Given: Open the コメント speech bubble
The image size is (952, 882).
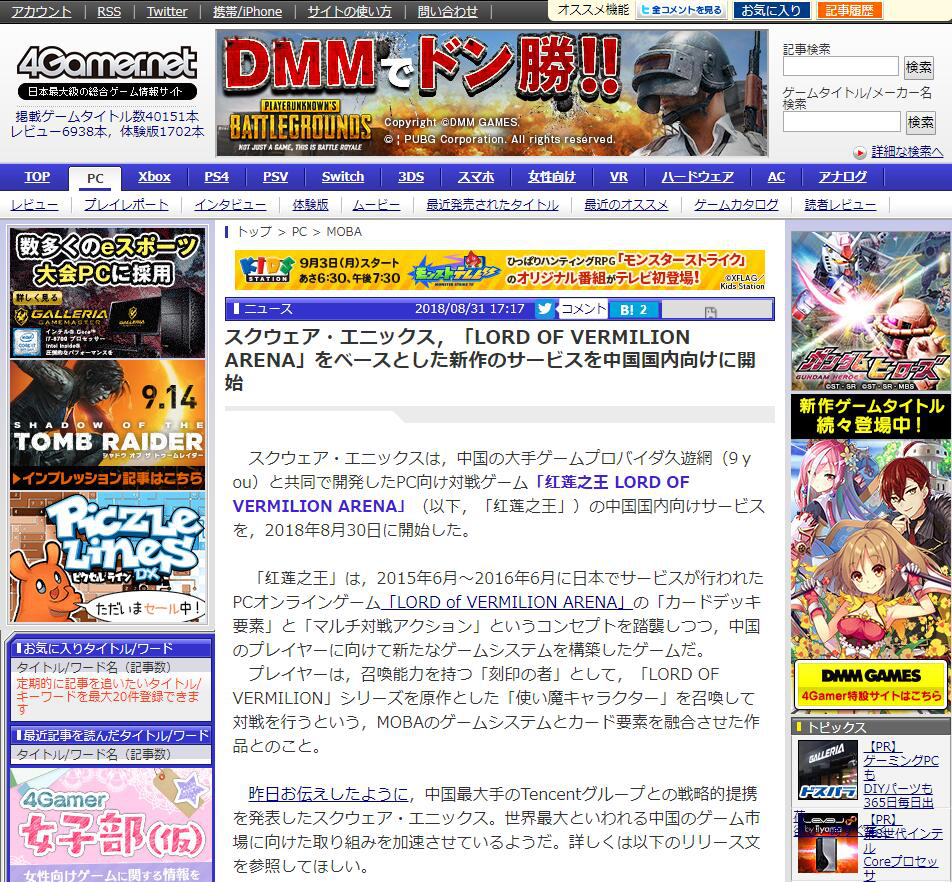Looking at the screenshot, I should (584, 309).
